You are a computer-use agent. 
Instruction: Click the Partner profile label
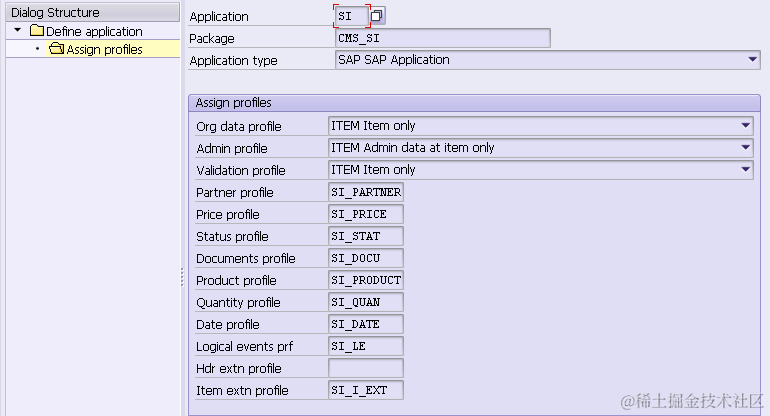(x=235, y=193)
